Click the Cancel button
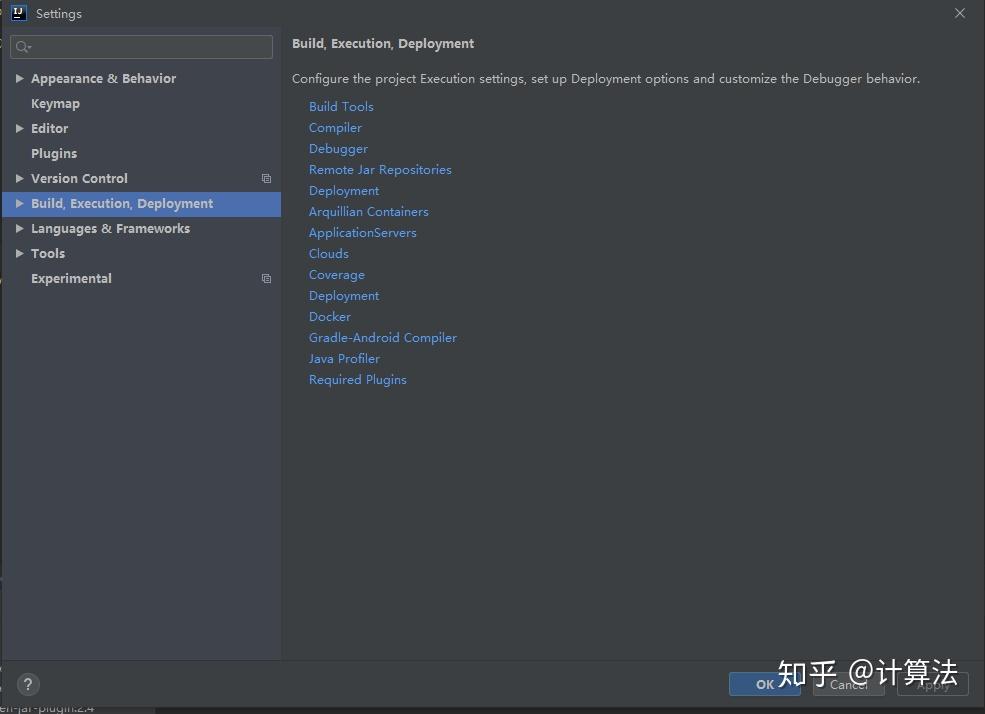Viewport: 985px width, 714px height. pyautogui.click(x=849, y=684)
